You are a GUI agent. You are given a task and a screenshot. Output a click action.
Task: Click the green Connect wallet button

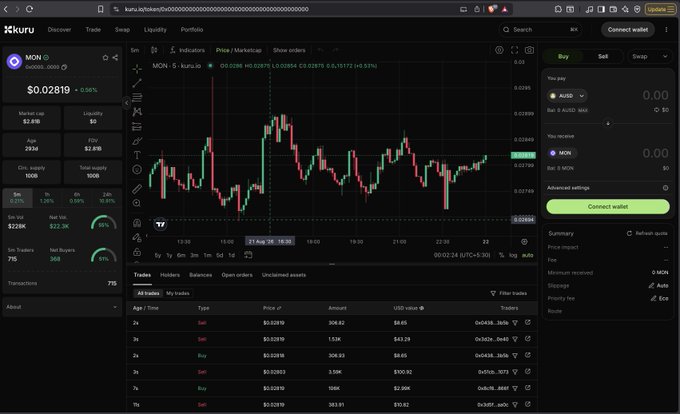coord(608,206)
